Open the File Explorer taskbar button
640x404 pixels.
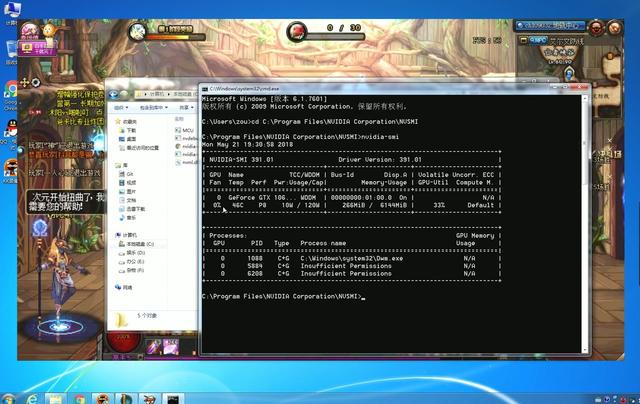pos(56,399)
